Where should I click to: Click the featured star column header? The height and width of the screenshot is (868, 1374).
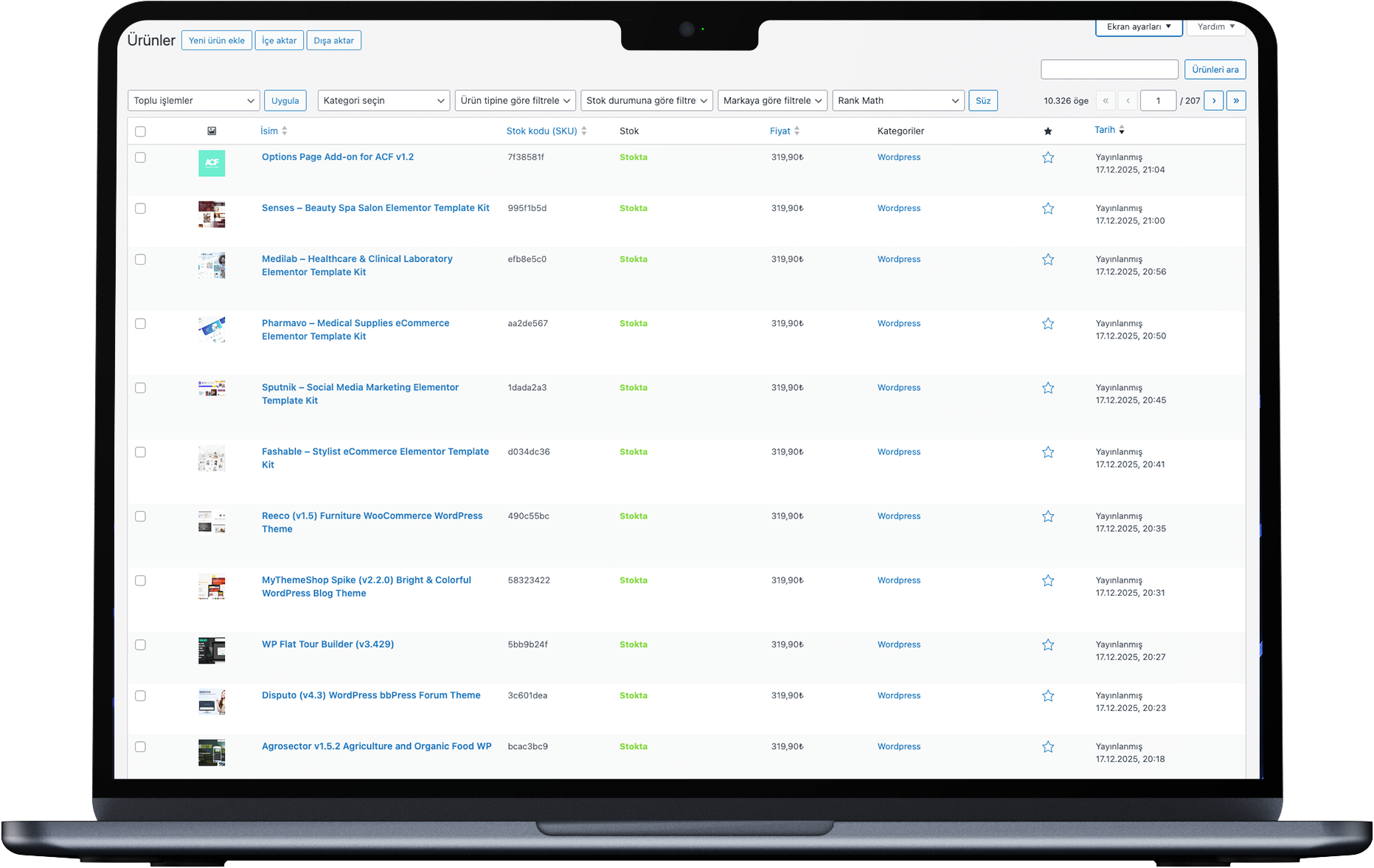tap(1047, 131)
